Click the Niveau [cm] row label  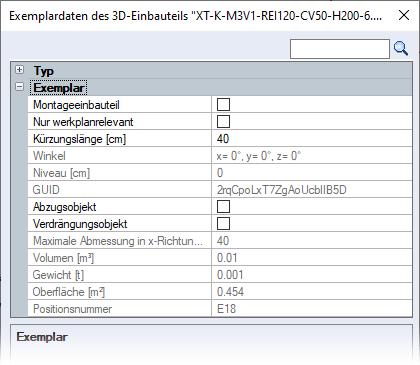[x=61, y=173]
